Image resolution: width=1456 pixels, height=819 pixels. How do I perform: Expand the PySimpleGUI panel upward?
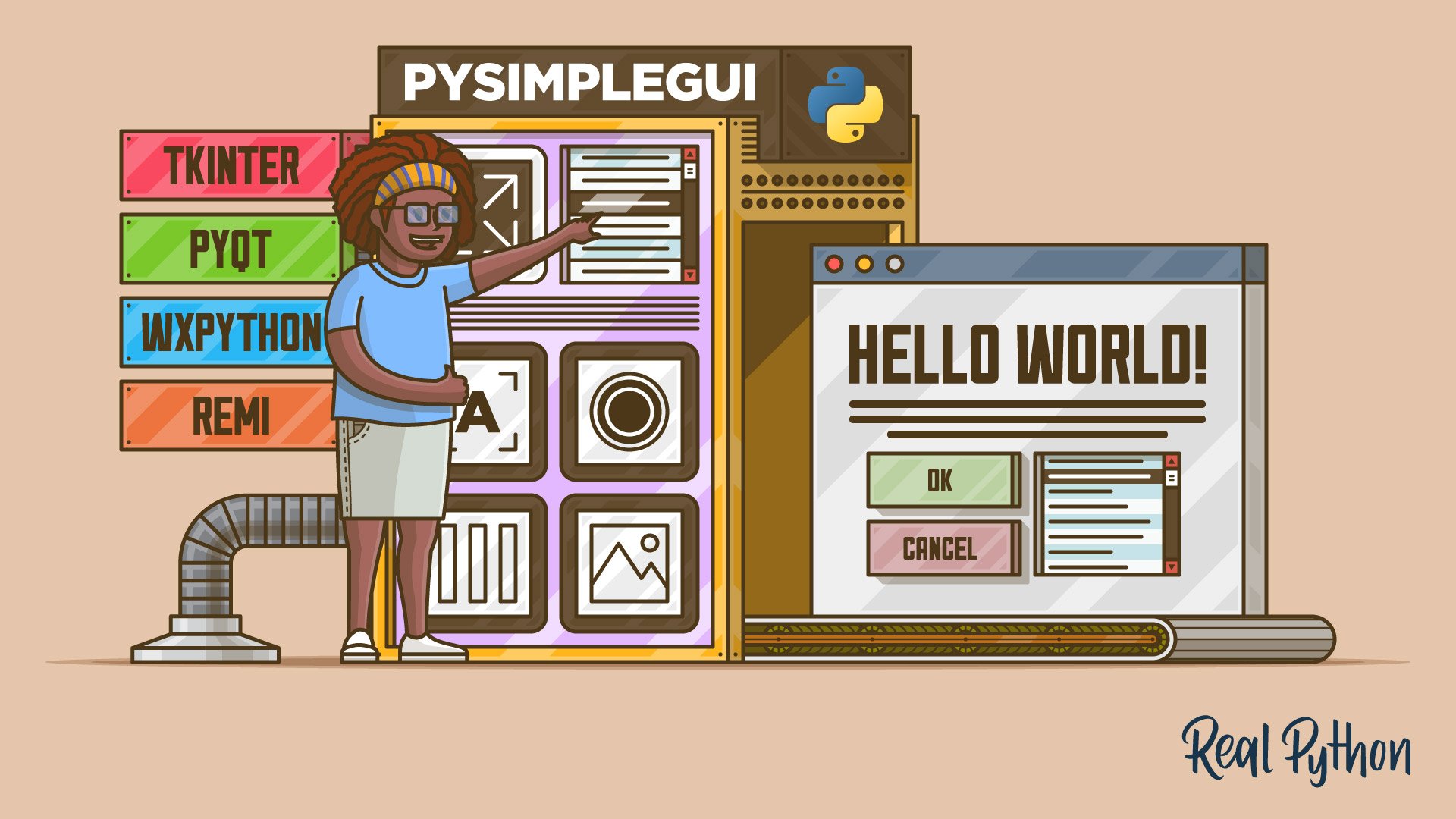[x=689, y=156]
